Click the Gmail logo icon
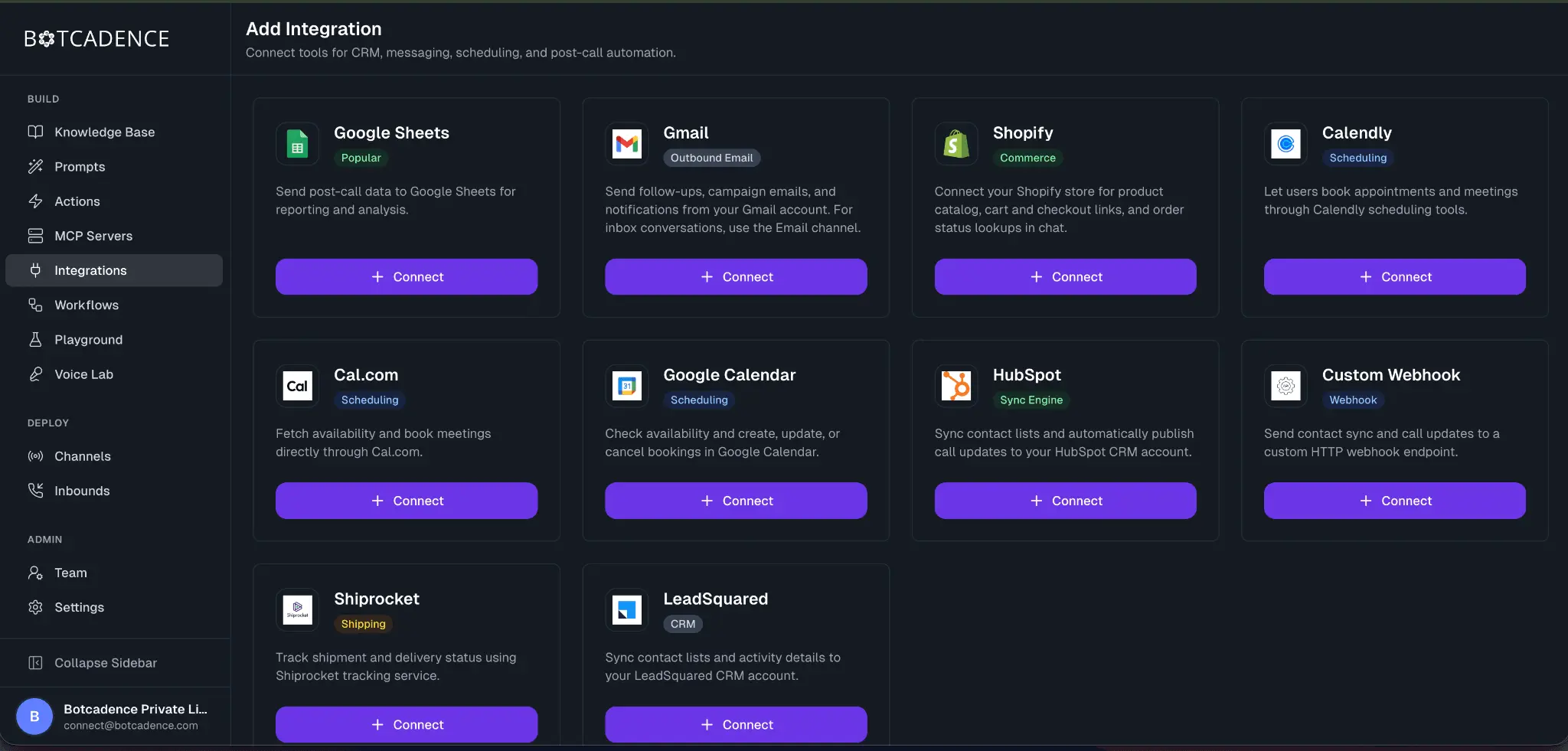This screenshot has height=751, width=1568. 626,144
